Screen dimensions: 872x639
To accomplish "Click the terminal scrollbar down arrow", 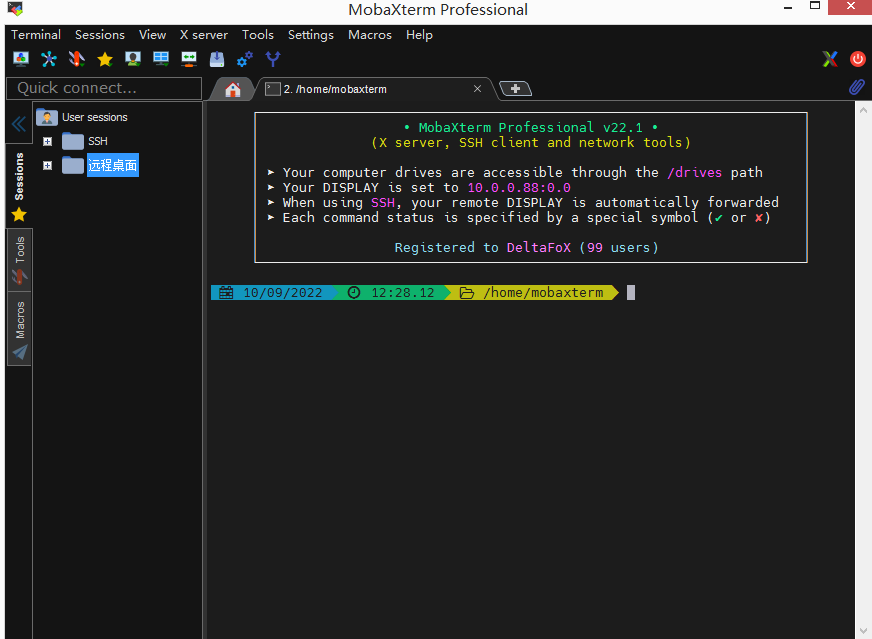I will [x=863, y=631].
